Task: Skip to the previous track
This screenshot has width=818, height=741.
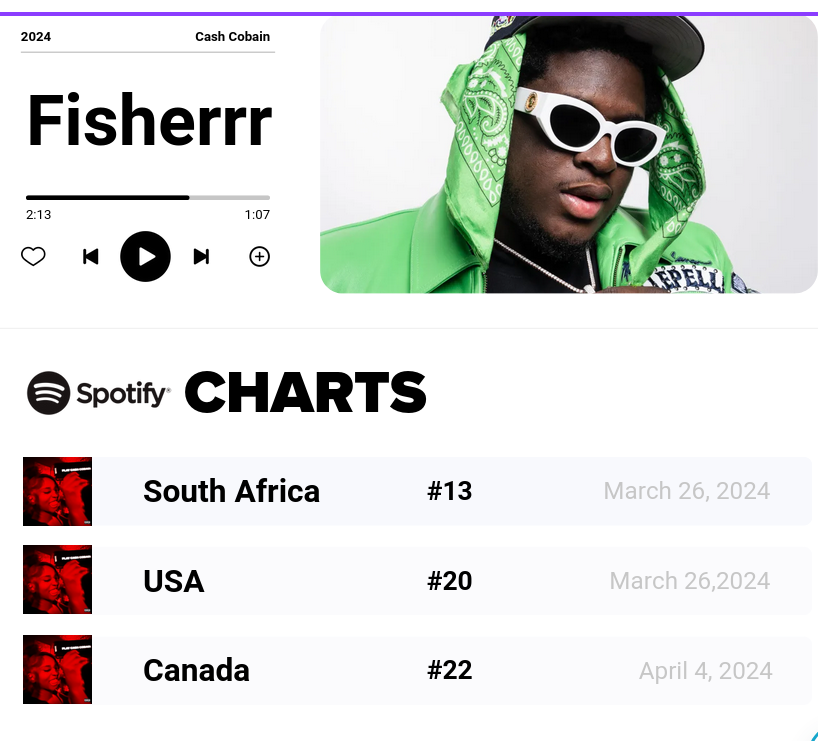Action: coord(91,256)
